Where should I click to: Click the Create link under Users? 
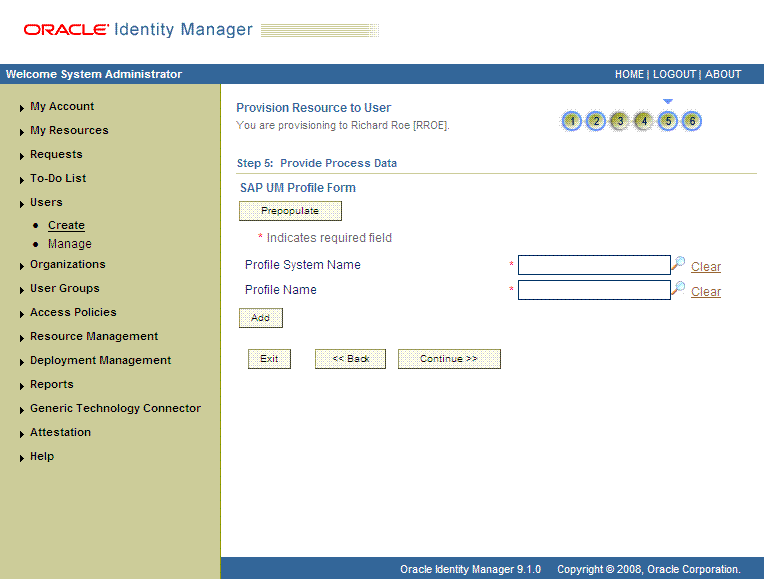66,225
